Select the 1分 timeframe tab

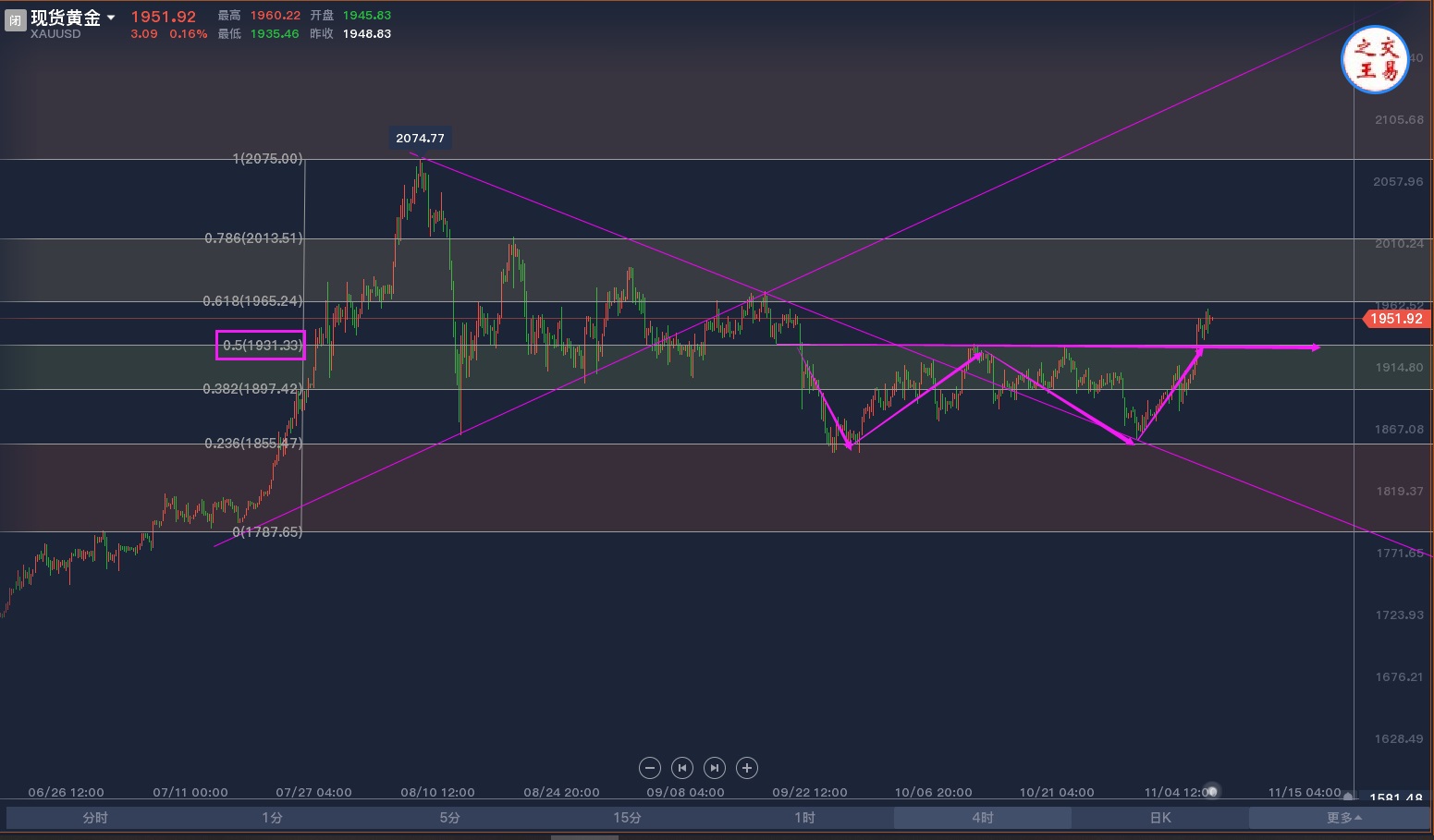click(272, 818)
